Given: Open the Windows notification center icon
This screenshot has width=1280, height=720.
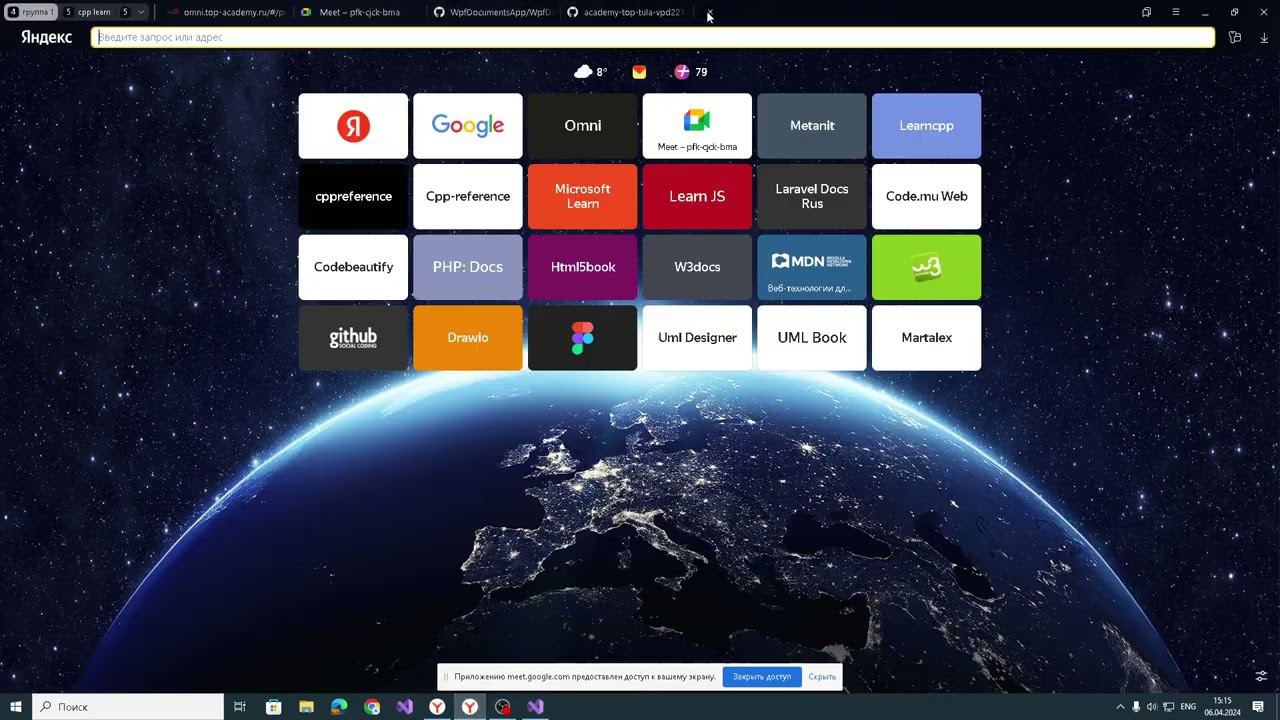Looking at the screenshot, I should (1259, 707).
